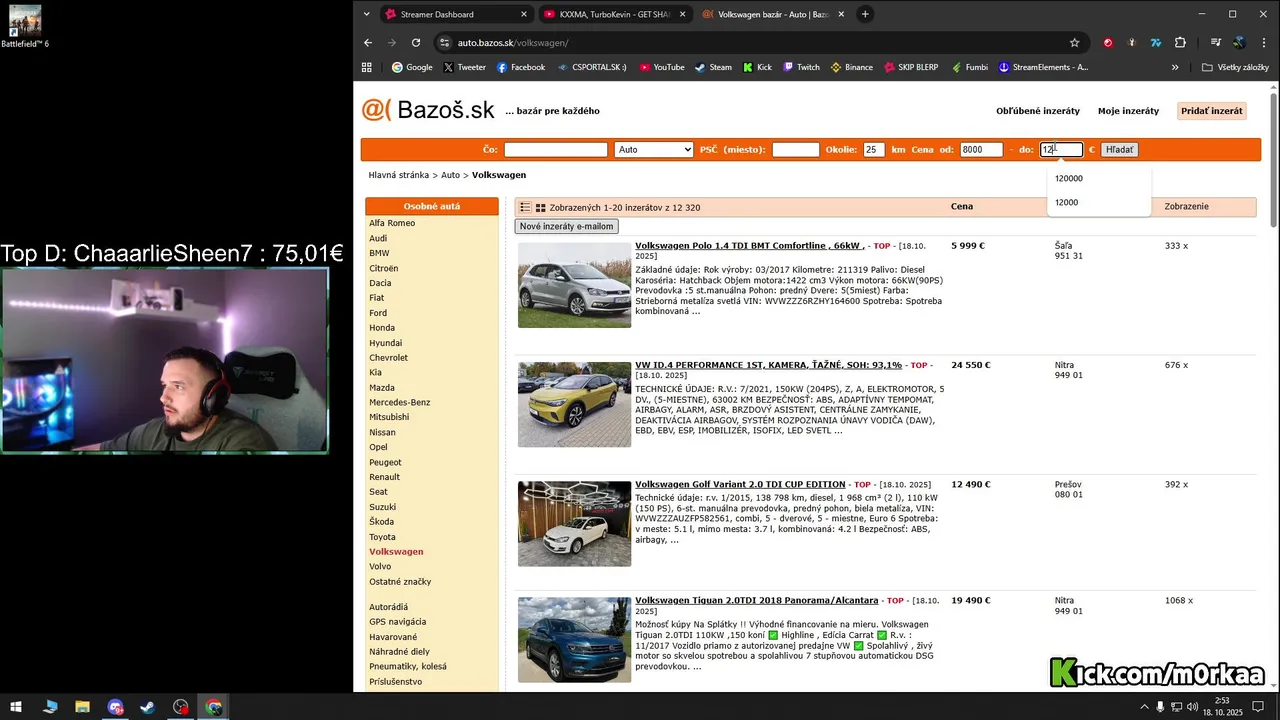Show hidden system tray icons
This screenshot has width=1280, height=720.
click(x=1144, y=707)
